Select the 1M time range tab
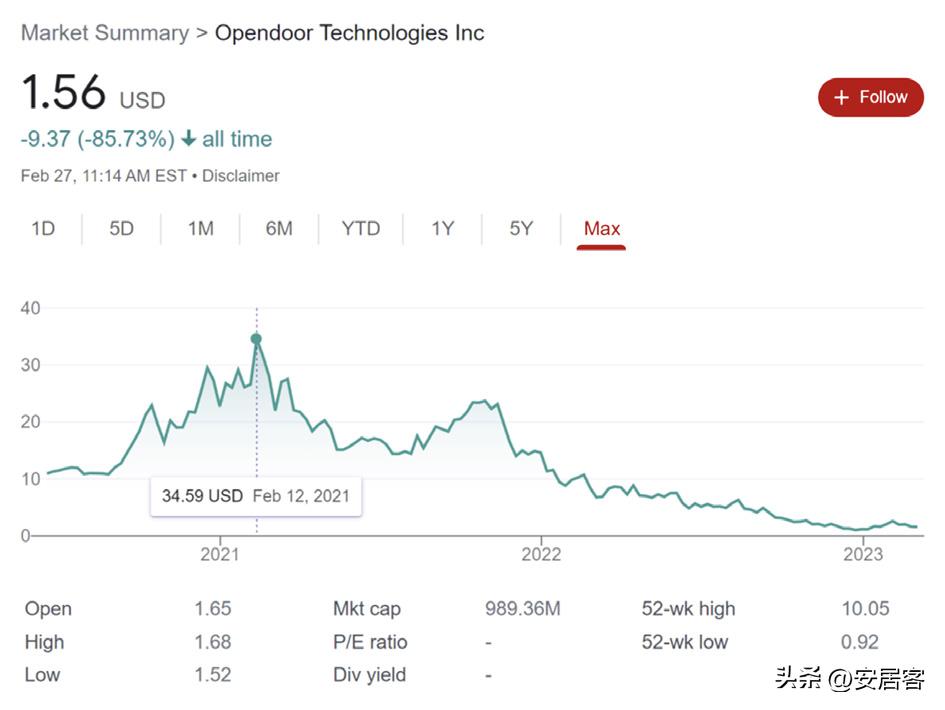Image resolution: width=945 pixels, height=710 pixels. 200,228
